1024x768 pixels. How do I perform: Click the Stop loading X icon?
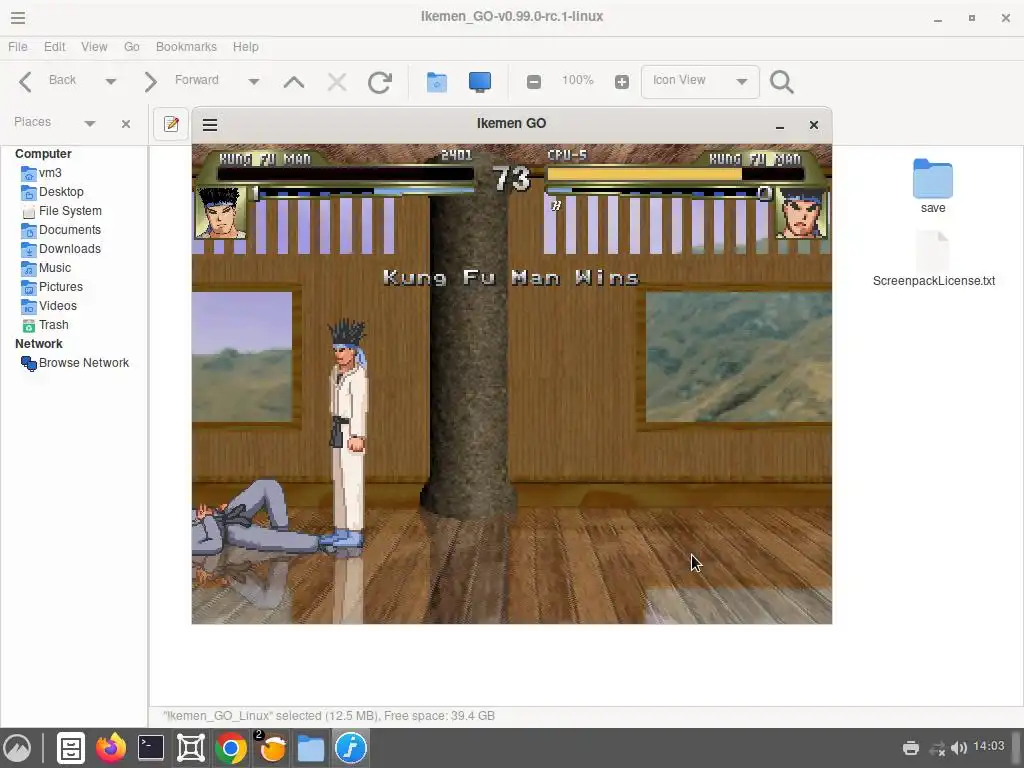tap(337, 82)
